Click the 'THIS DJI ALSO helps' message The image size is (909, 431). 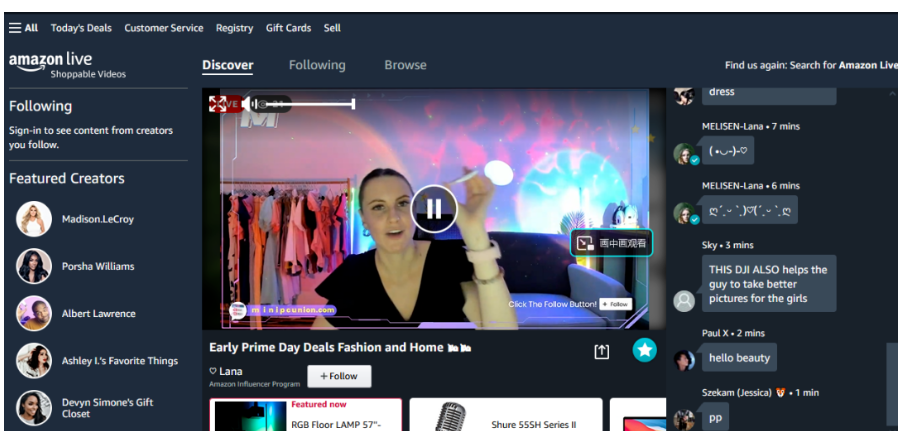(769, 284)
